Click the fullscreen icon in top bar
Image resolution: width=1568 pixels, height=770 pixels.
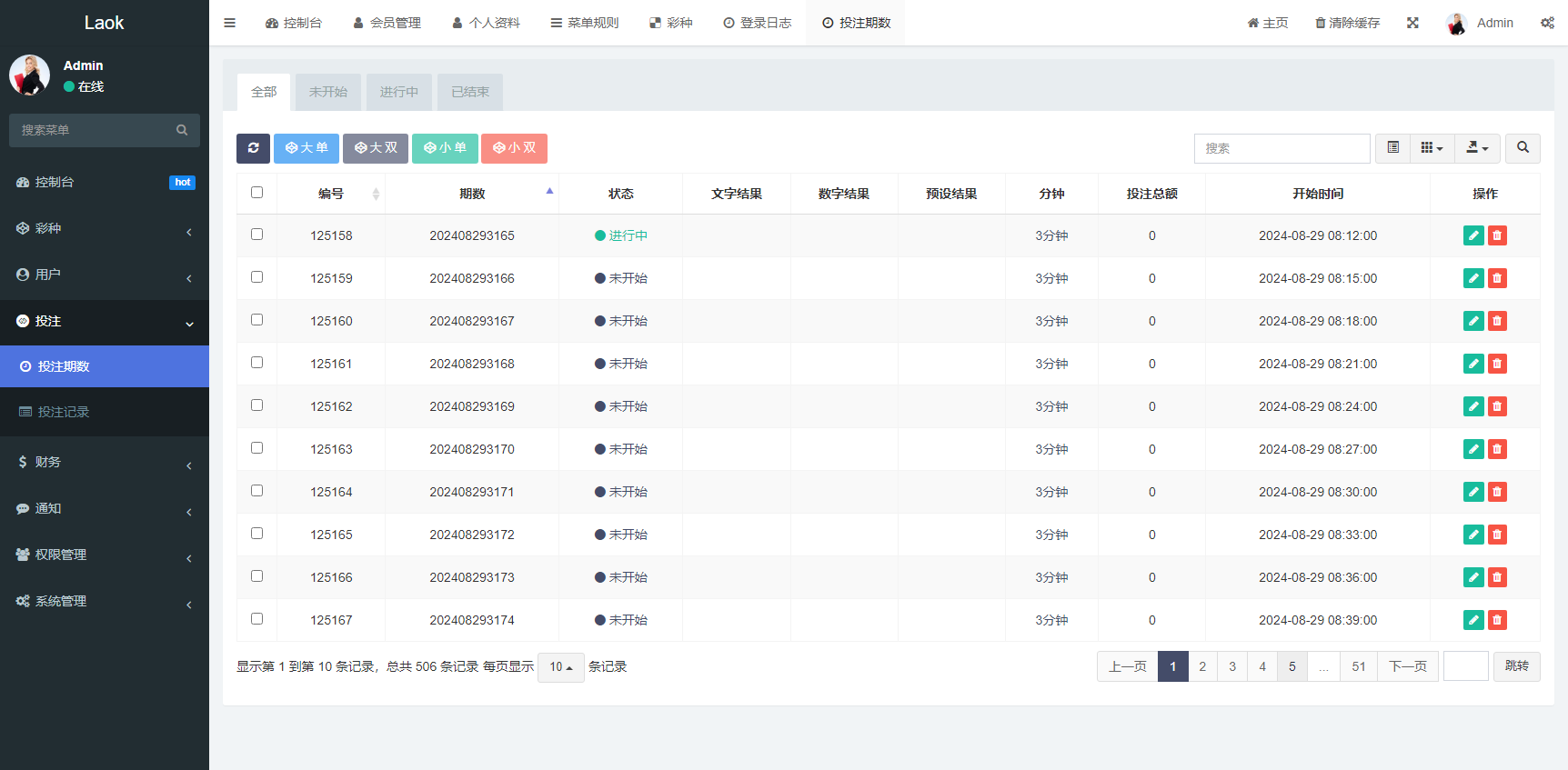point(1412,23)
